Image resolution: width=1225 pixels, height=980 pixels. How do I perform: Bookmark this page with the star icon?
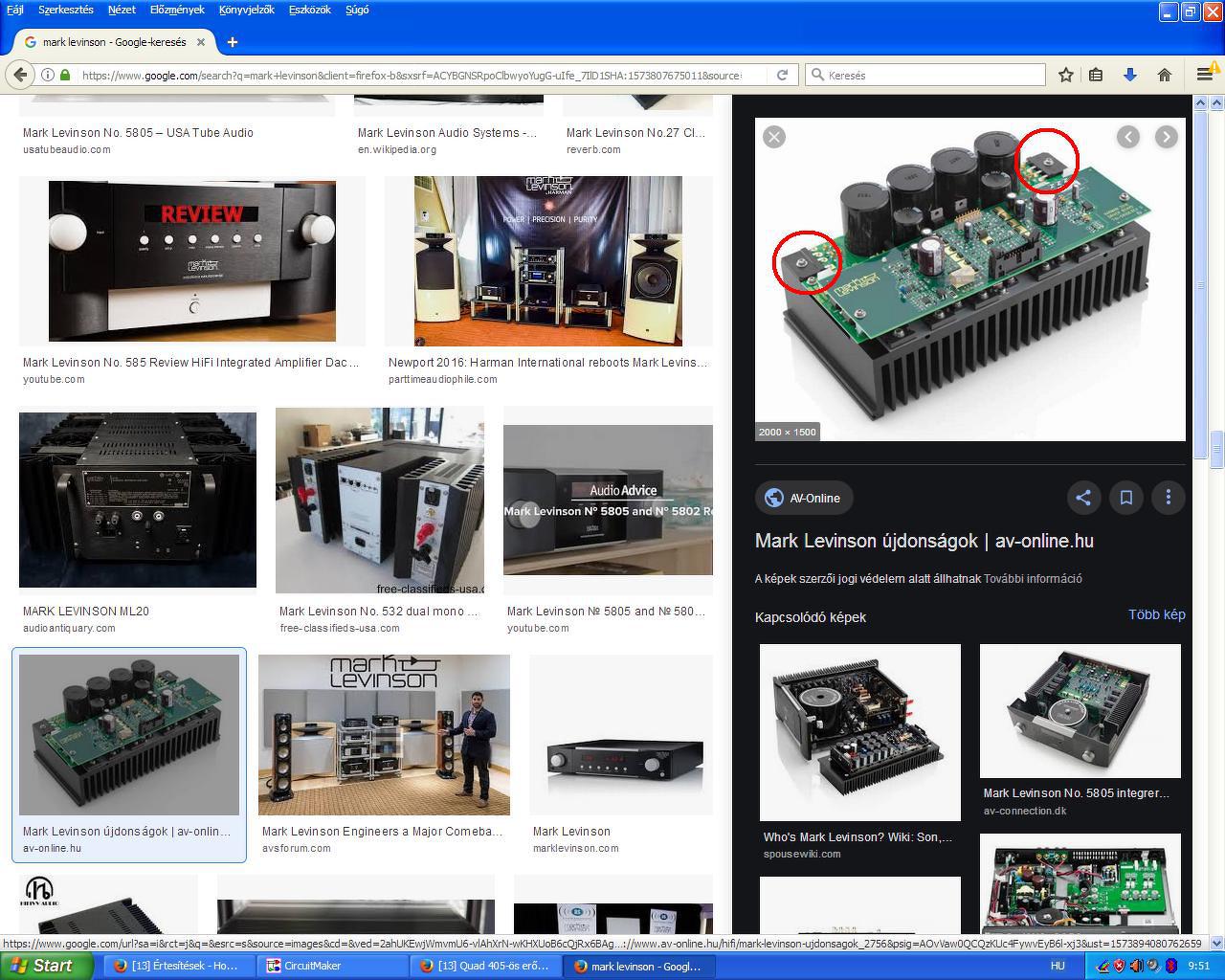click(x=1066, y=75)
